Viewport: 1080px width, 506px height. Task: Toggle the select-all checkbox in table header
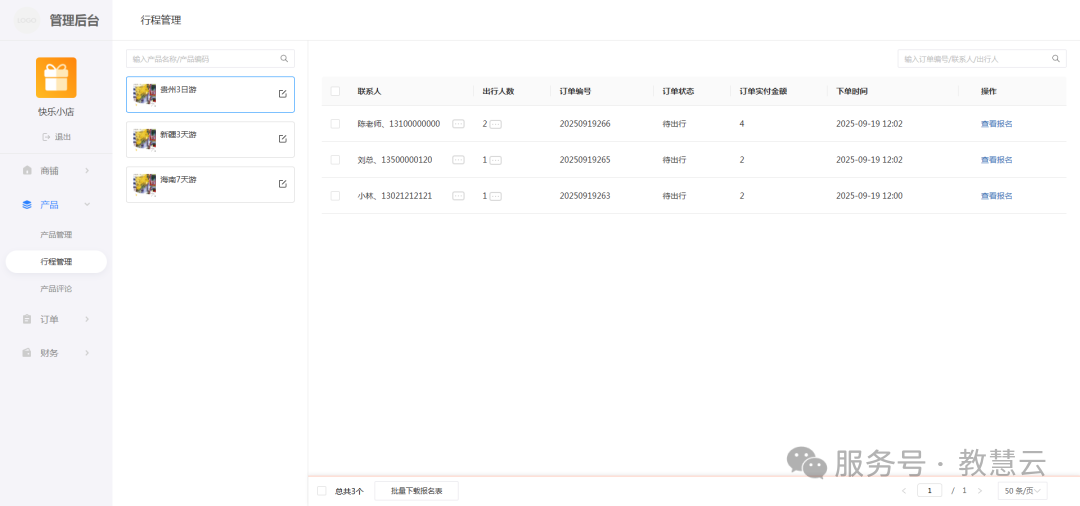point(335,91)
